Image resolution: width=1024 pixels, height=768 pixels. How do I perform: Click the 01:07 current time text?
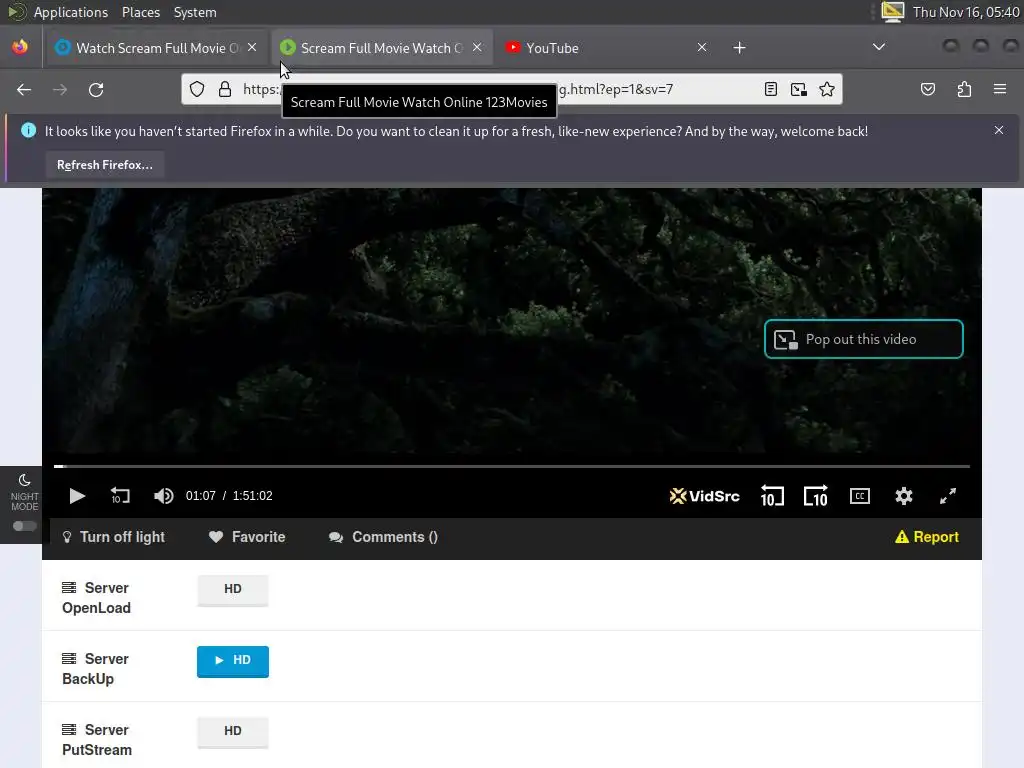click(x=200, y=496)
